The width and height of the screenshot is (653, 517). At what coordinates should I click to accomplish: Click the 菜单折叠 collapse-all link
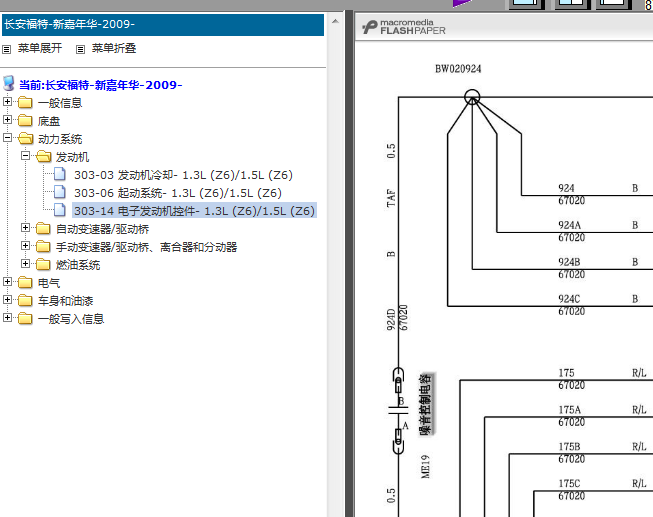114,48
